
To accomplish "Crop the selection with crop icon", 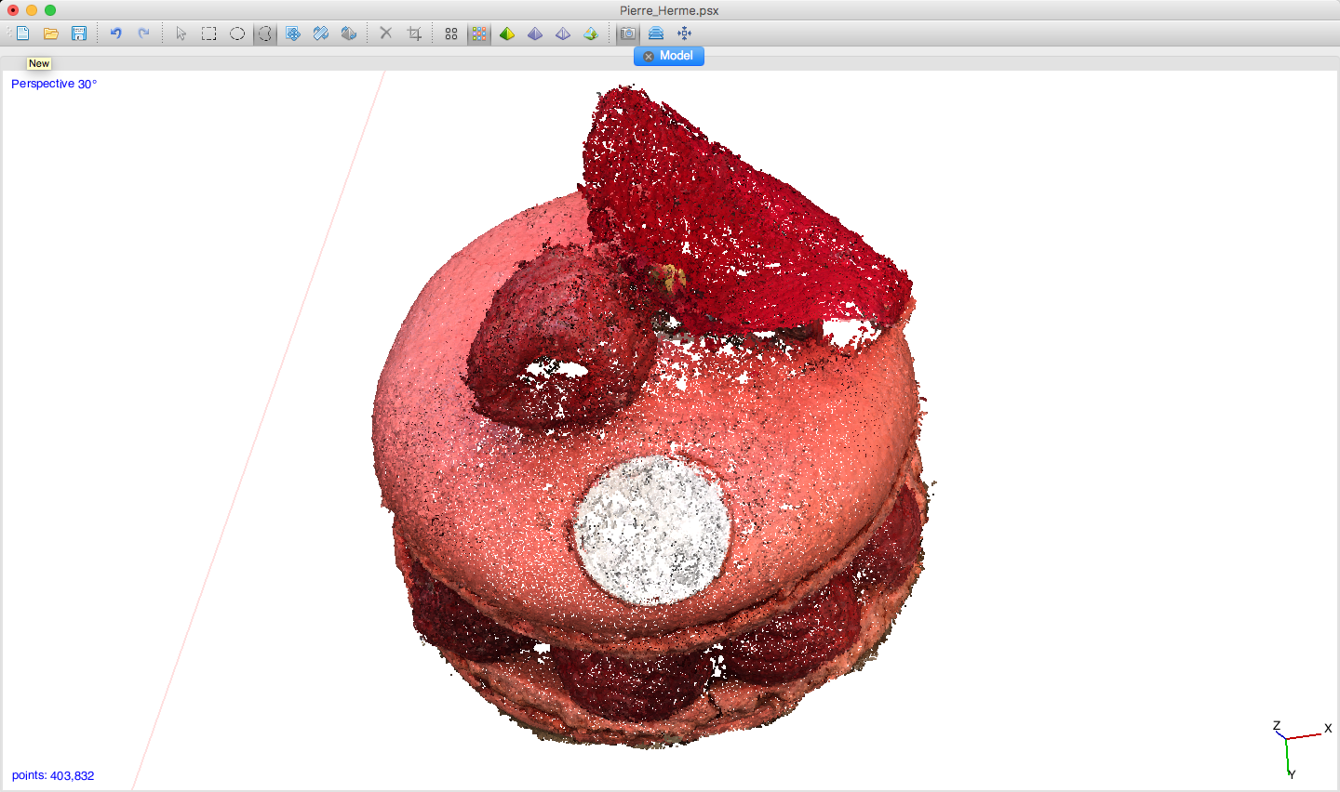I will [414, 34].
